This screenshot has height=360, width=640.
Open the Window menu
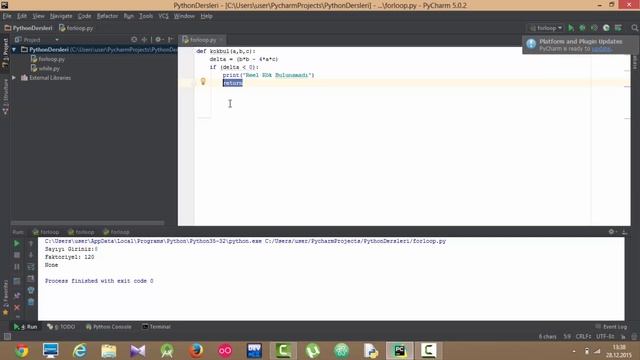point(184,16)
